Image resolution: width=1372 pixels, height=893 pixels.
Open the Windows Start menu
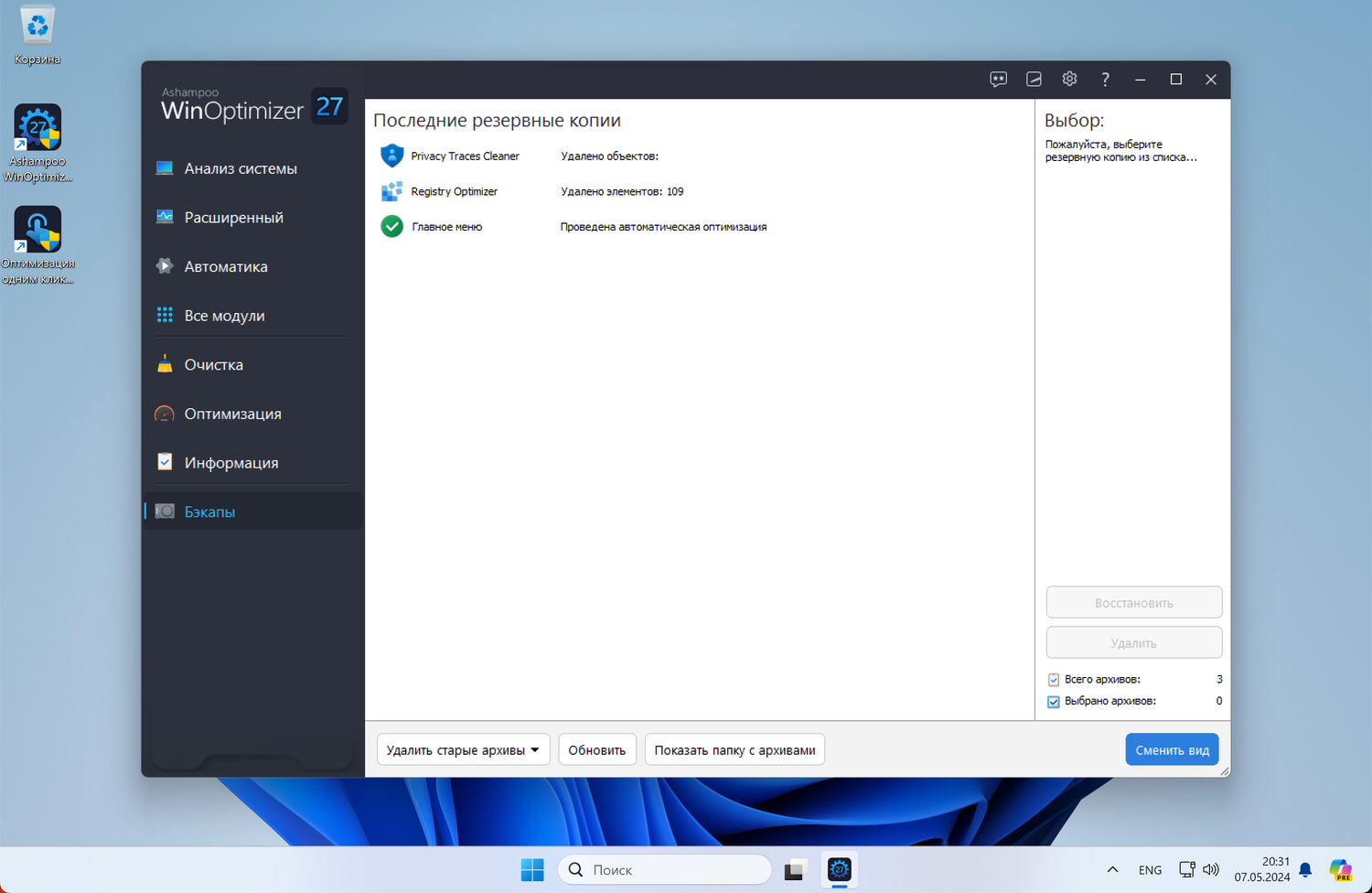coord(532,870)
